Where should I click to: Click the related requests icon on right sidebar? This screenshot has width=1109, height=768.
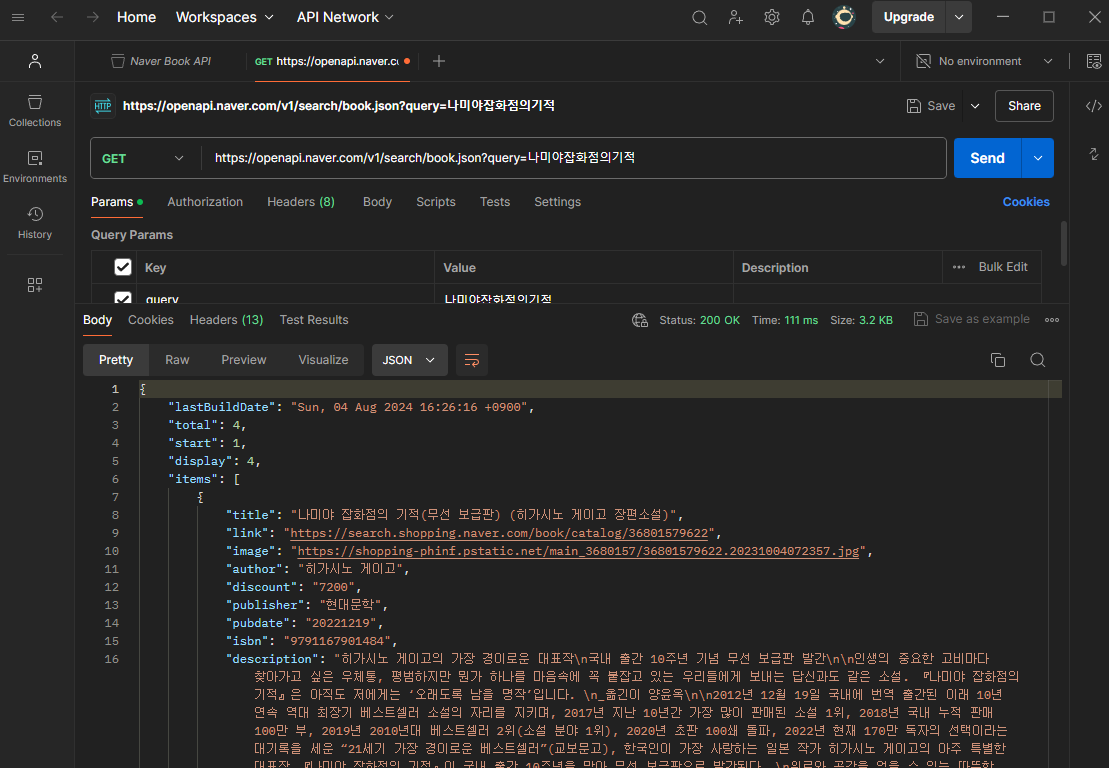[x=1093, y=154]
